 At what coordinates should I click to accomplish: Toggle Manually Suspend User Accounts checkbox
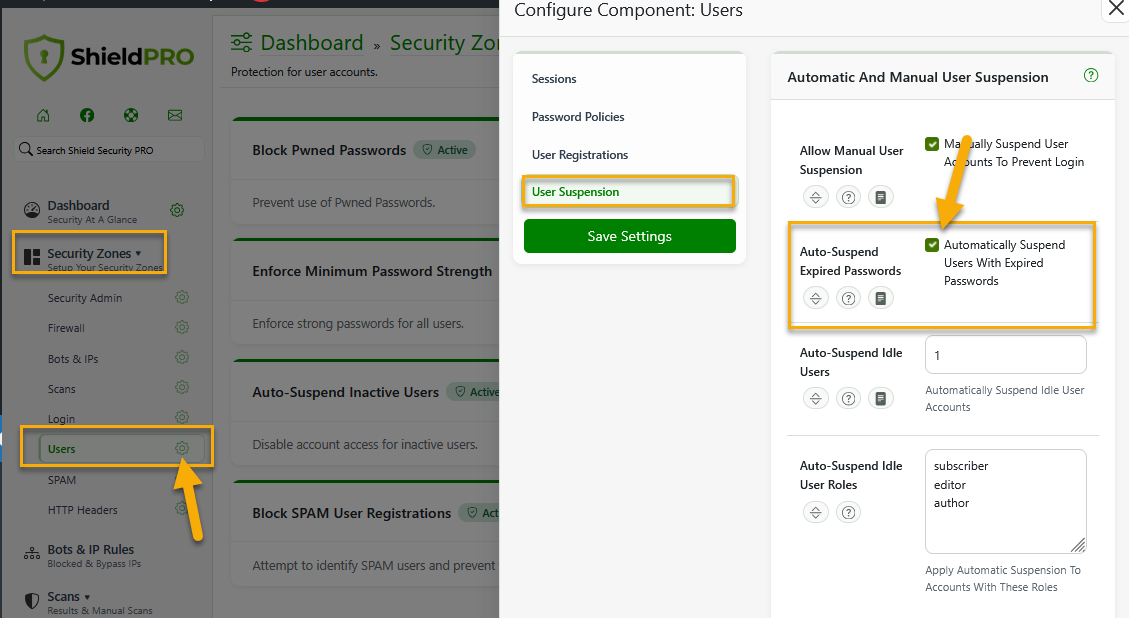coord(932,144)
